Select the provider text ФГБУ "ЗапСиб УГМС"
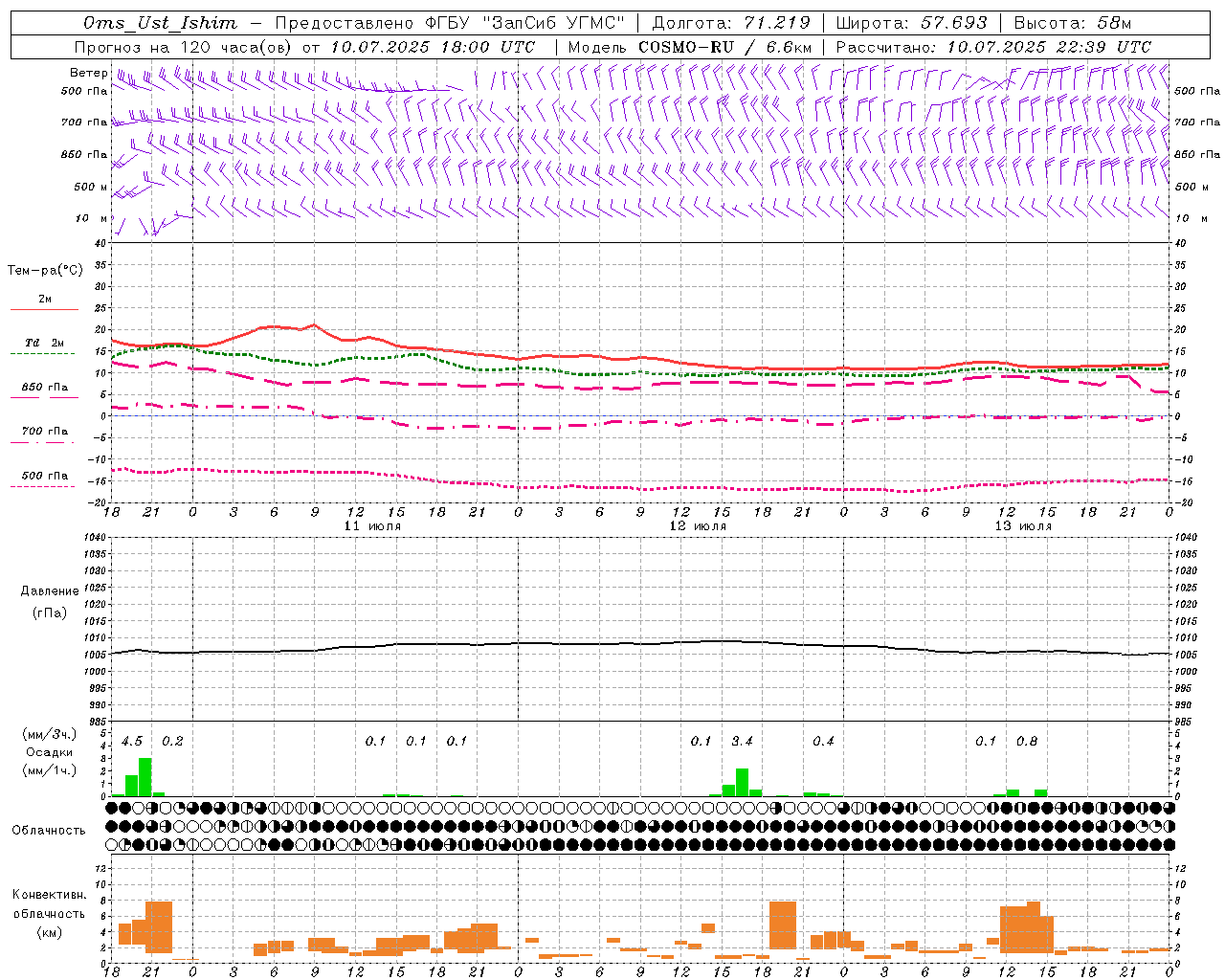 coord(525,23)
